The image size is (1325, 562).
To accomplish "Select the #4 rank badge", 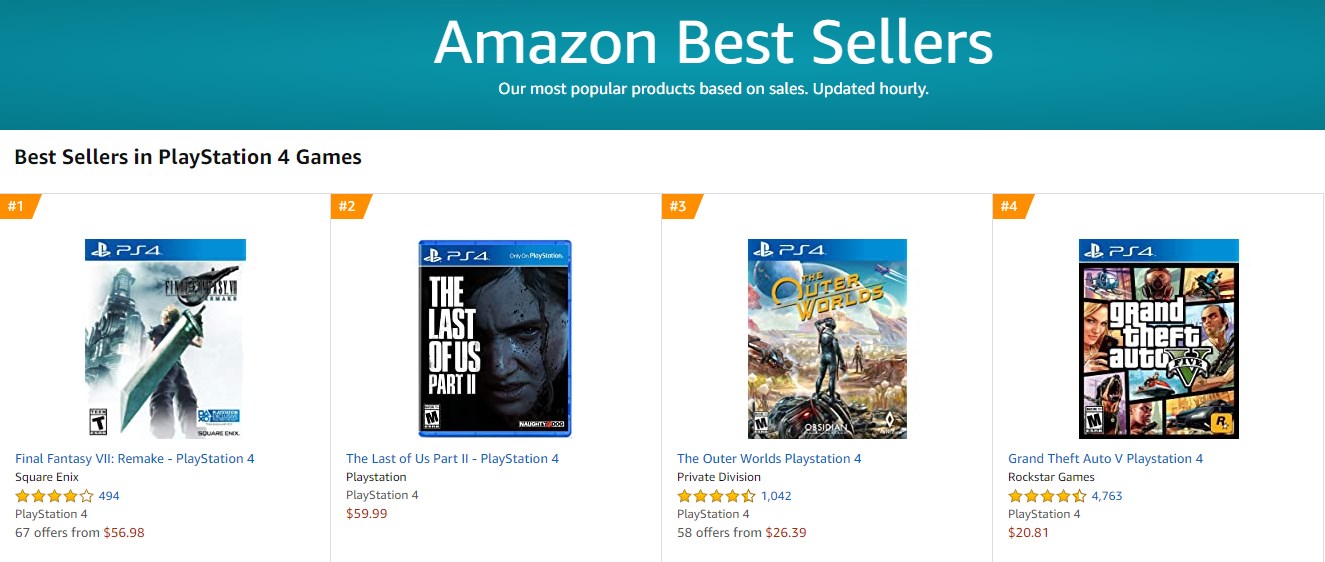I will tap(1009, 206).
